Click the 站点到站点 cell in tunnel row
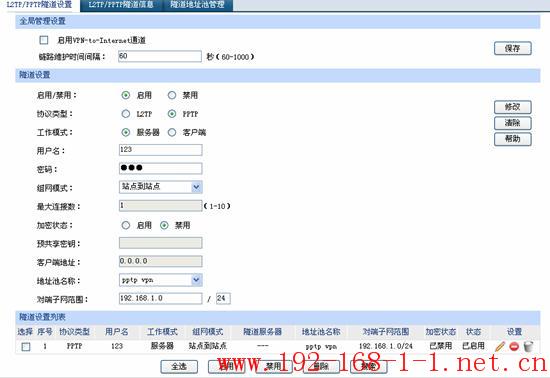The image size is (550, 378). click(x=208, y=346)
